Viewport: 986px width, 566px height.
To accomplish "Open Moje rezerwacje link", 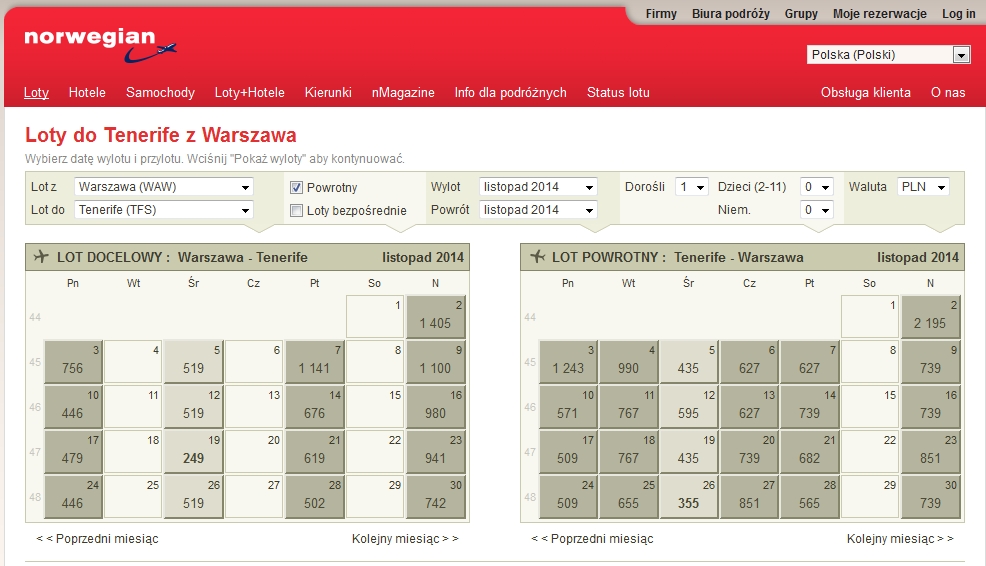I will 880,14.
